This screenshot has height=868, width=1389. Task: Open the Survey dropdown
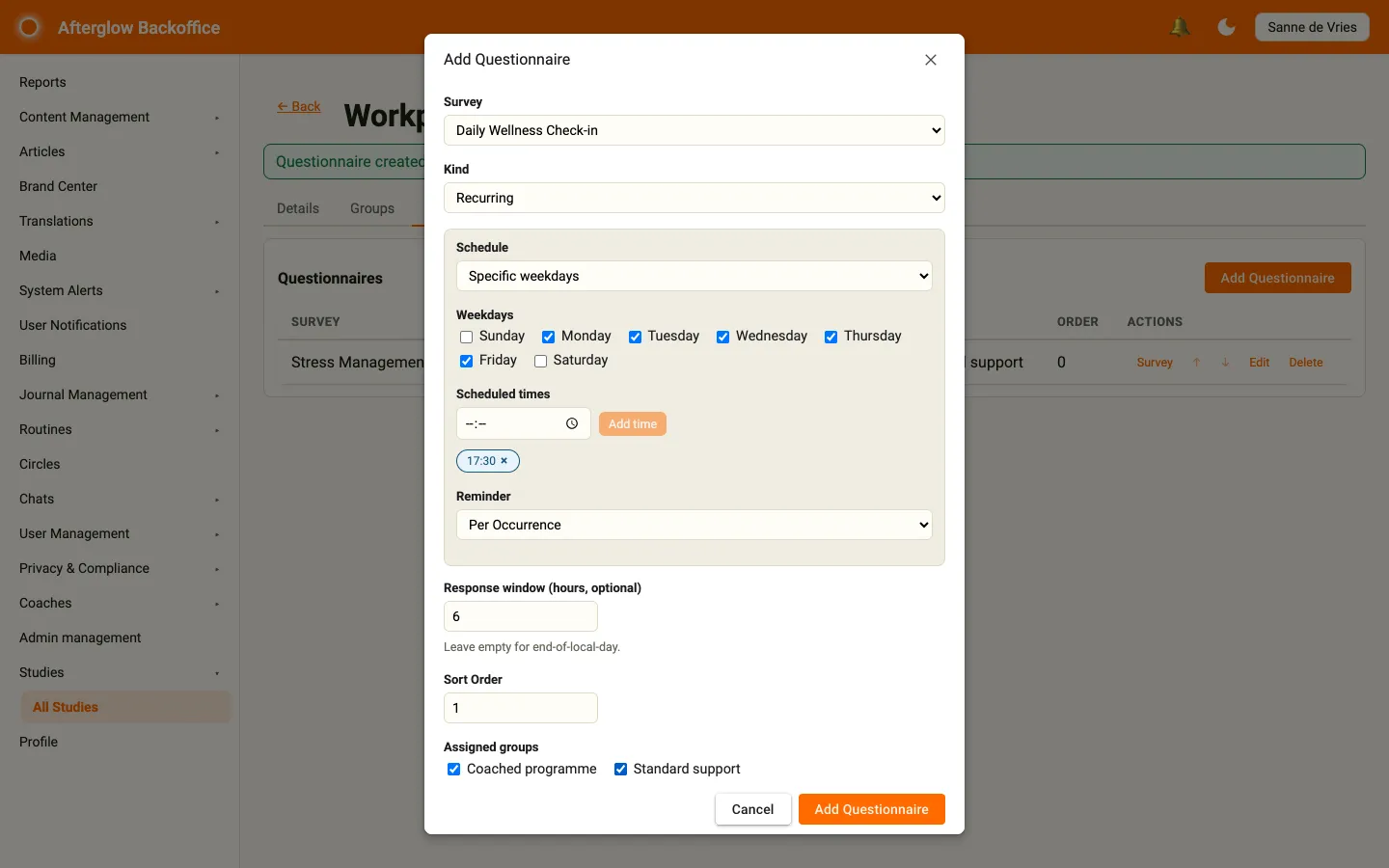coord(694,130)
